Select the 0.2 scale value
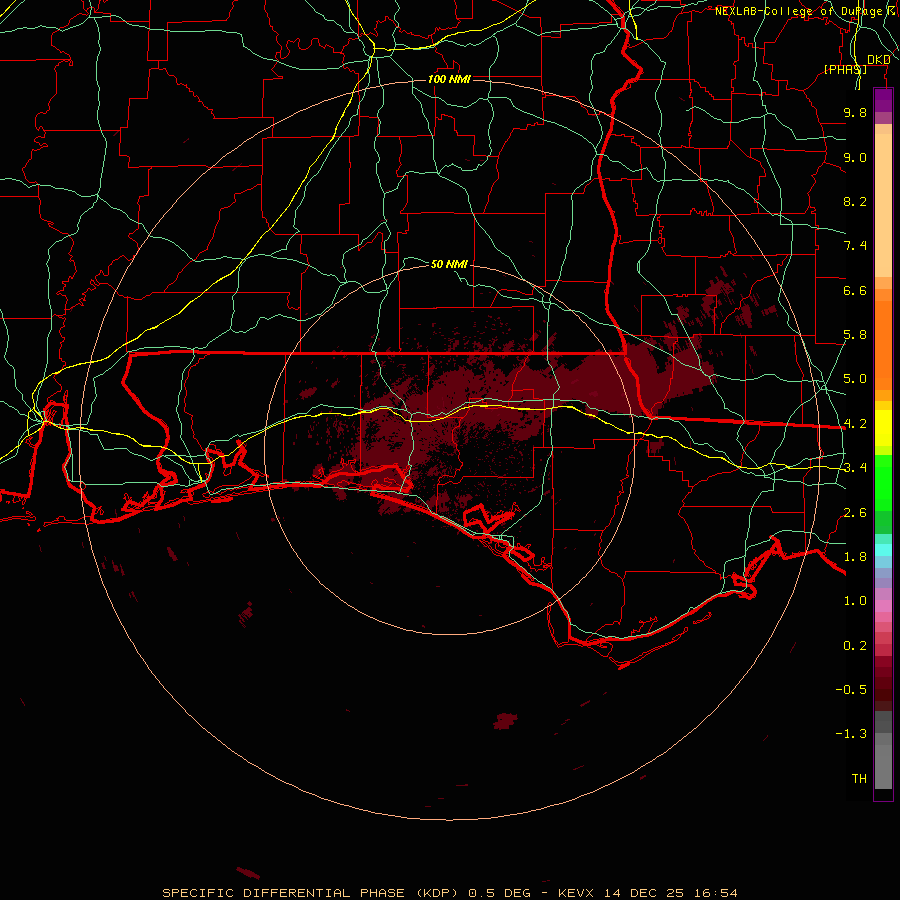 tap(855, 646)
